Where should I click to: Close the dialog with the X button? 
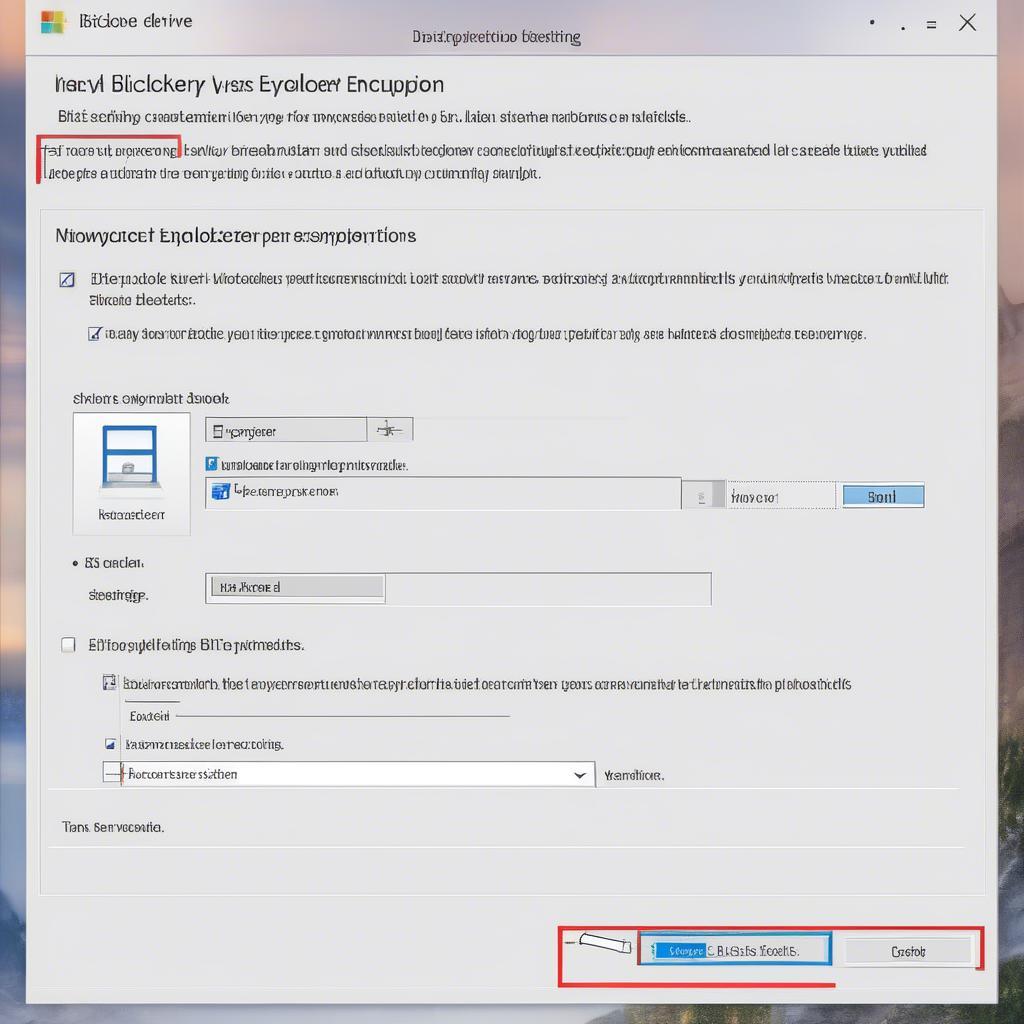pos(967,23)
